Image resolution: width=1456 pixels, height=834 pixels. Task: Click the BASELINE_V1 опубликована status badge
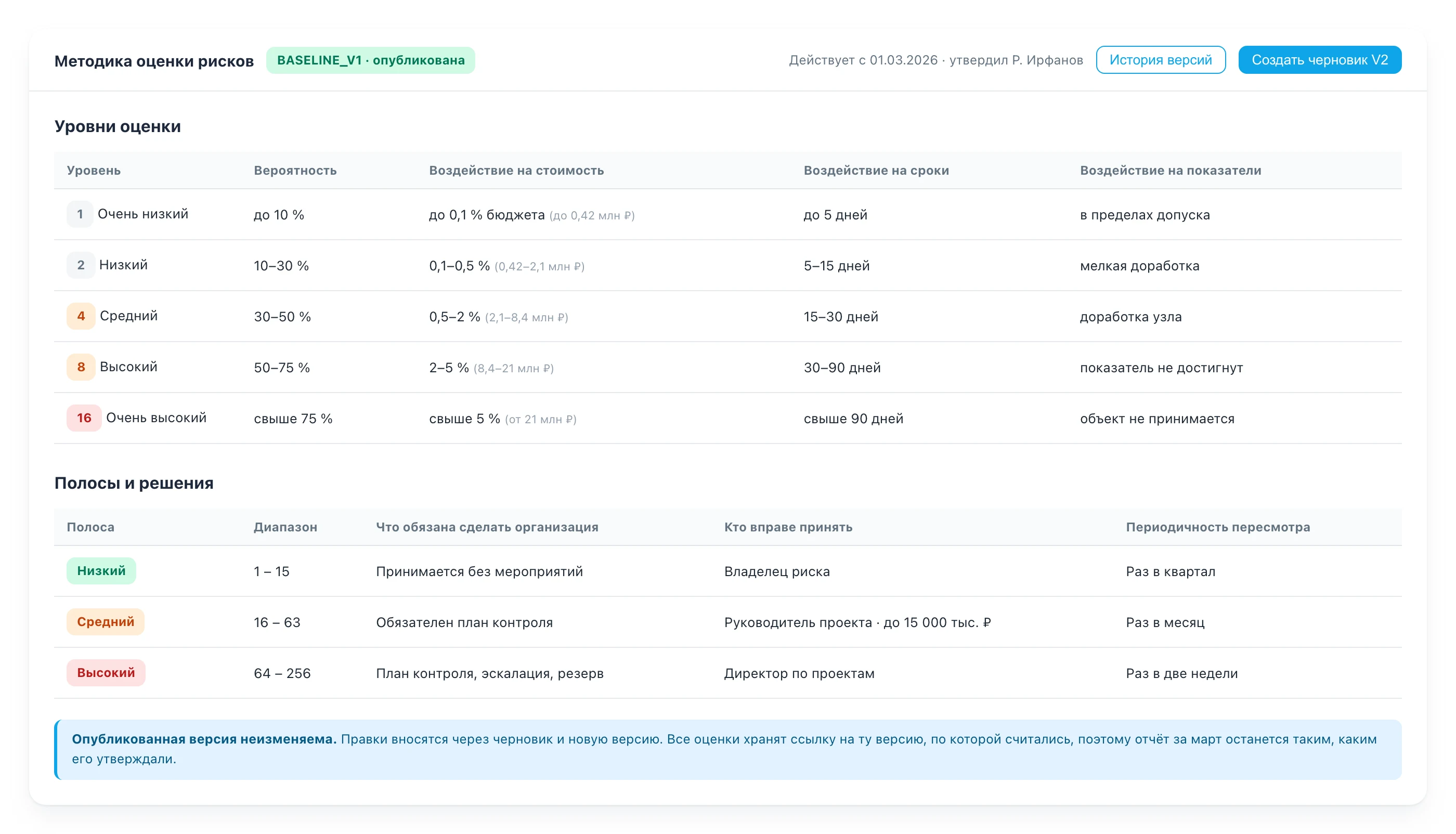(371, 60)
